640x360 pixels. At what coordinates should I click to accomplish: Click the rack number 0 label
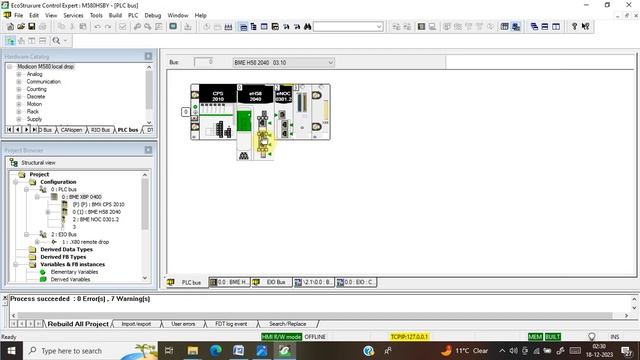[x=186, y=111]
